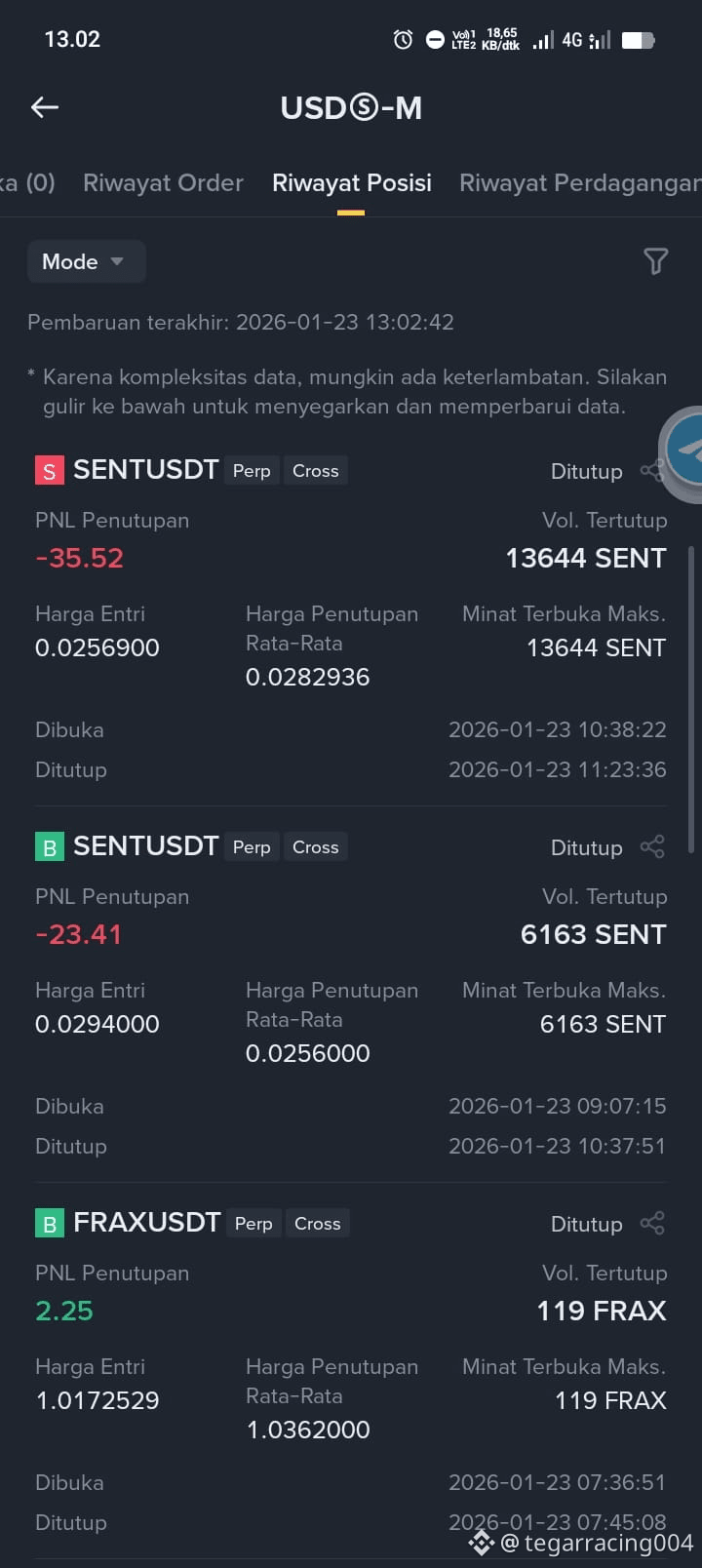Switch to Riwayat Order tab
This screenshot has height=1568, width=702.
163,183
